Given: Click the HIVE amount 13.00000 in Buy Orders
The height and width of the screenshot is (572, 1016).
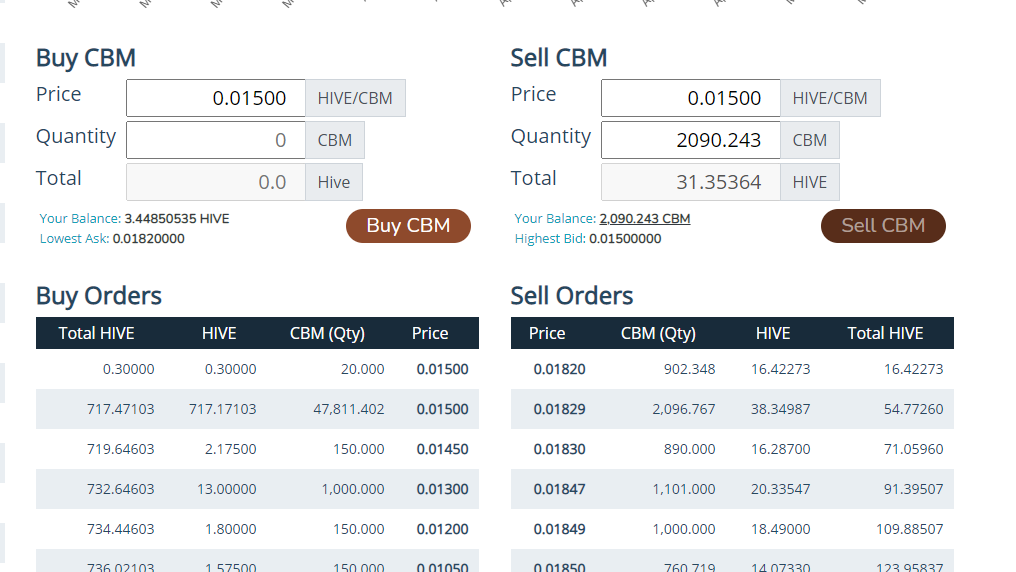Looking at the screenshot, I should click(x=227, y=490).
